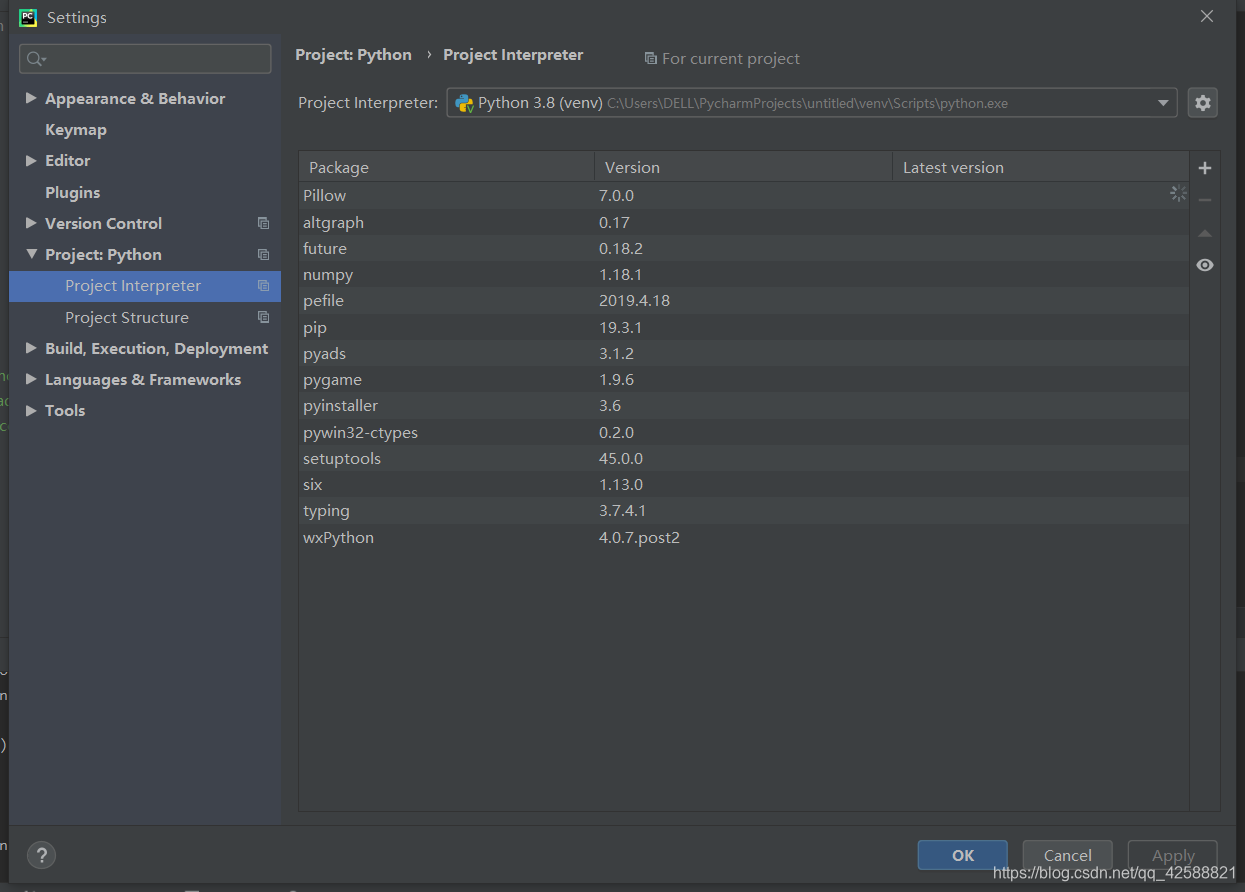This screenshot has width=1245, height=892.
Task: Click the plus icon to install package
Action: pos(1205,168)
